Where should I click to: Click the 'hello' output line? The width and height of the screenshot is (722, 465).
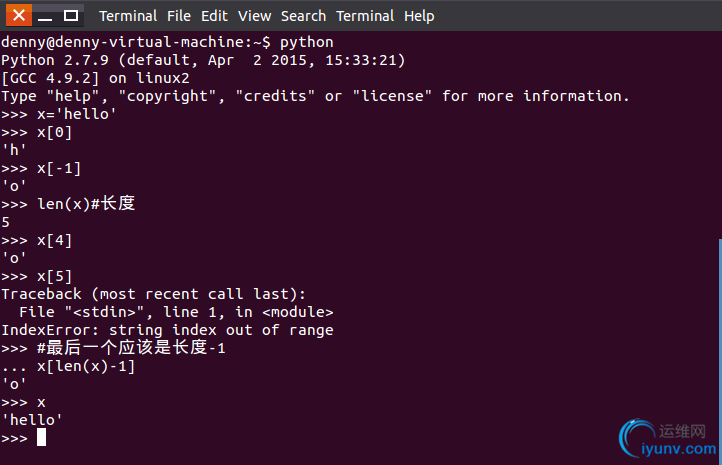[x=32, y=420]
